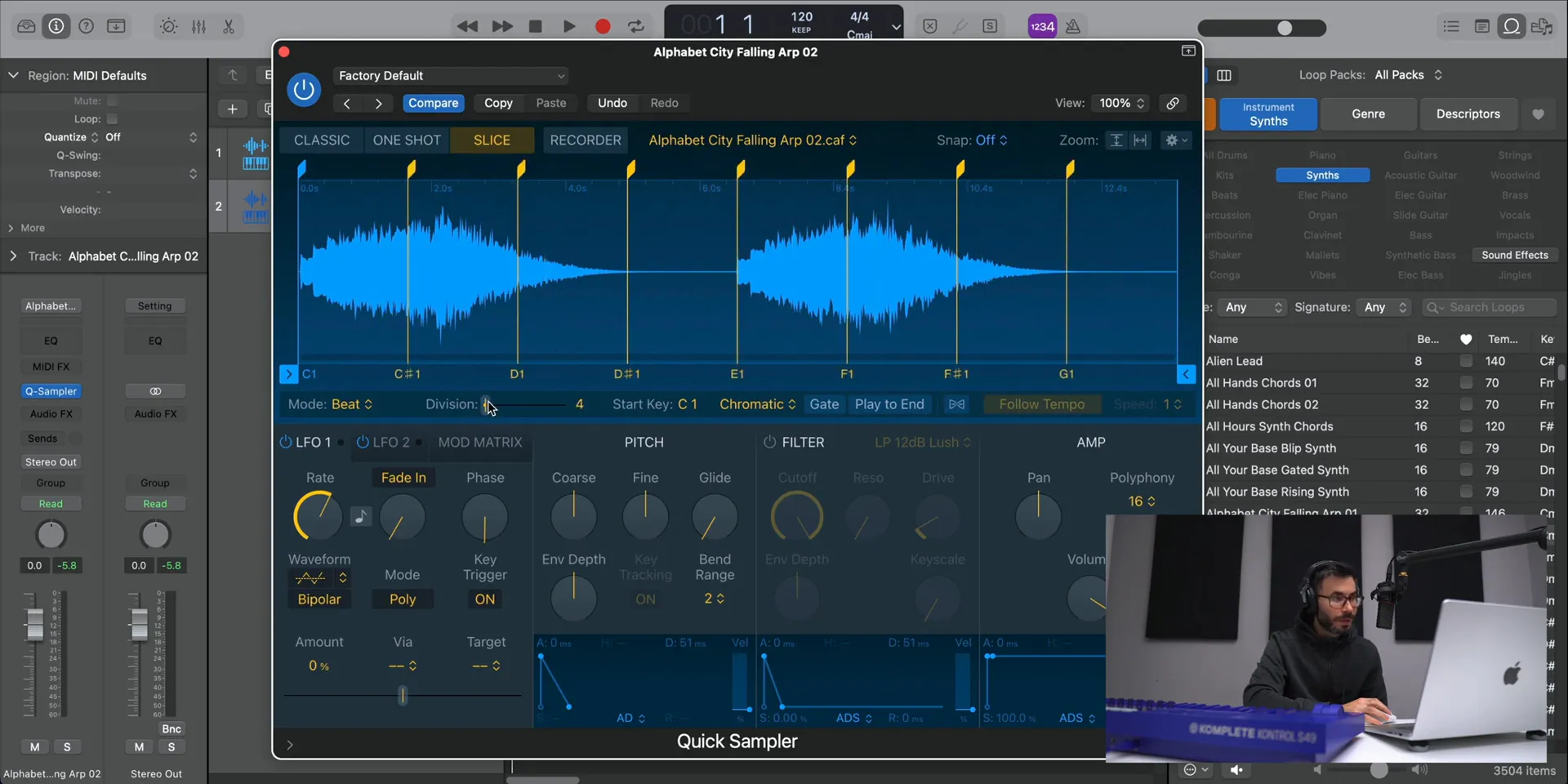Click the horizontal zoom icon
Screen dimensions: 1568x784
(x=1140, y=140)
